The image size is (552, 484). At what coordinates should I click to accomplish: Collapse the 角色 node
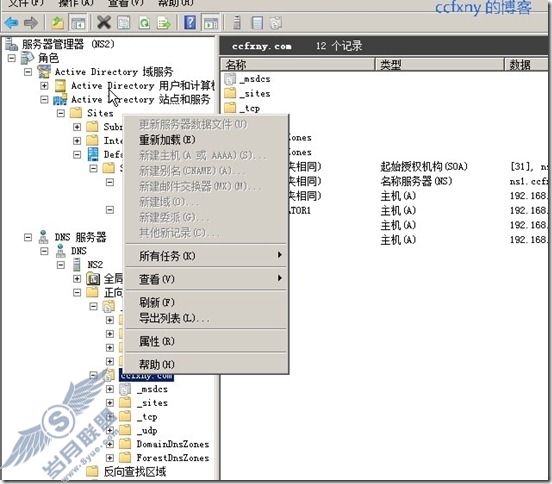tap(12, 58)
